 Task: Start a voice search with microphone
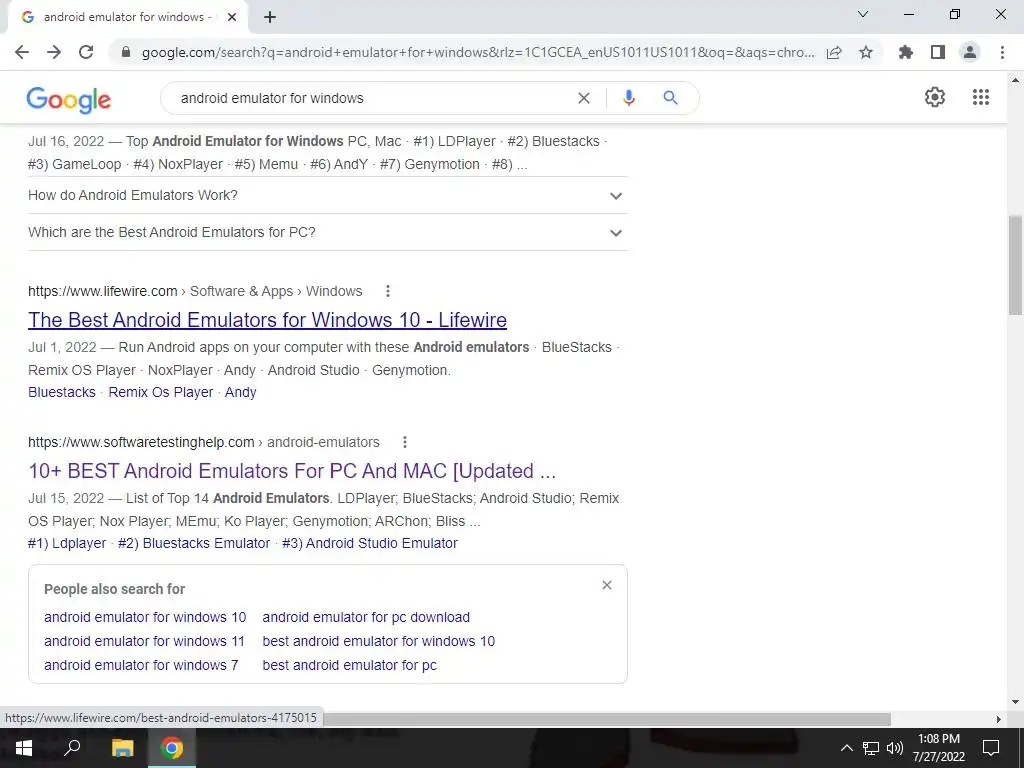629,98
